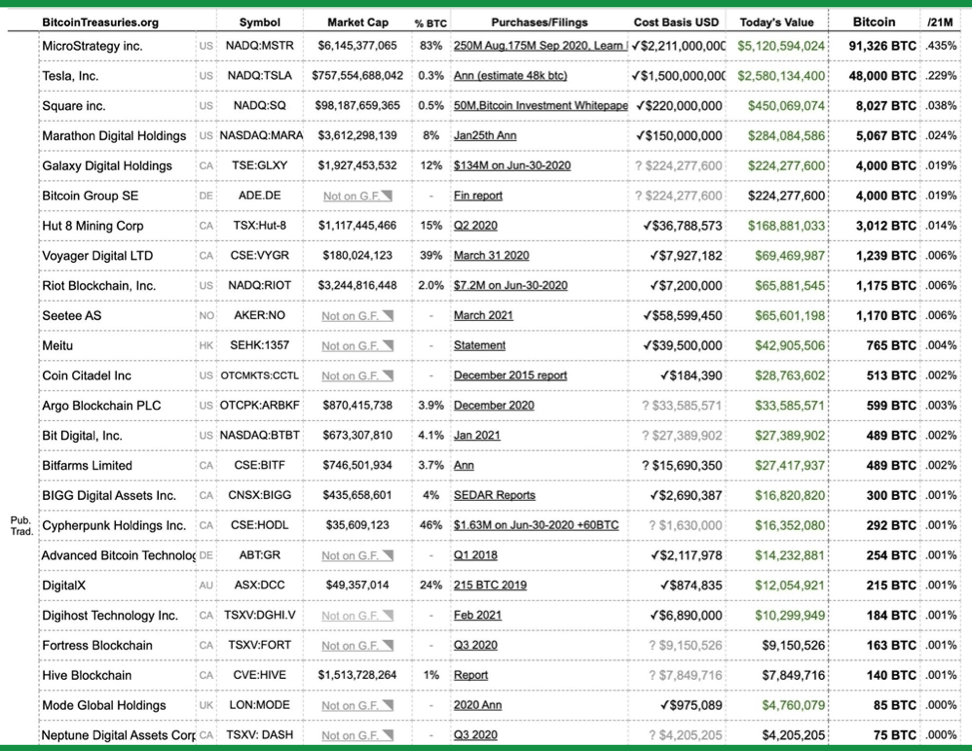Click Tesla's $757,554,688,042 market cap
Viewport: 972px width, 751px height.
(x=358, y=76)
